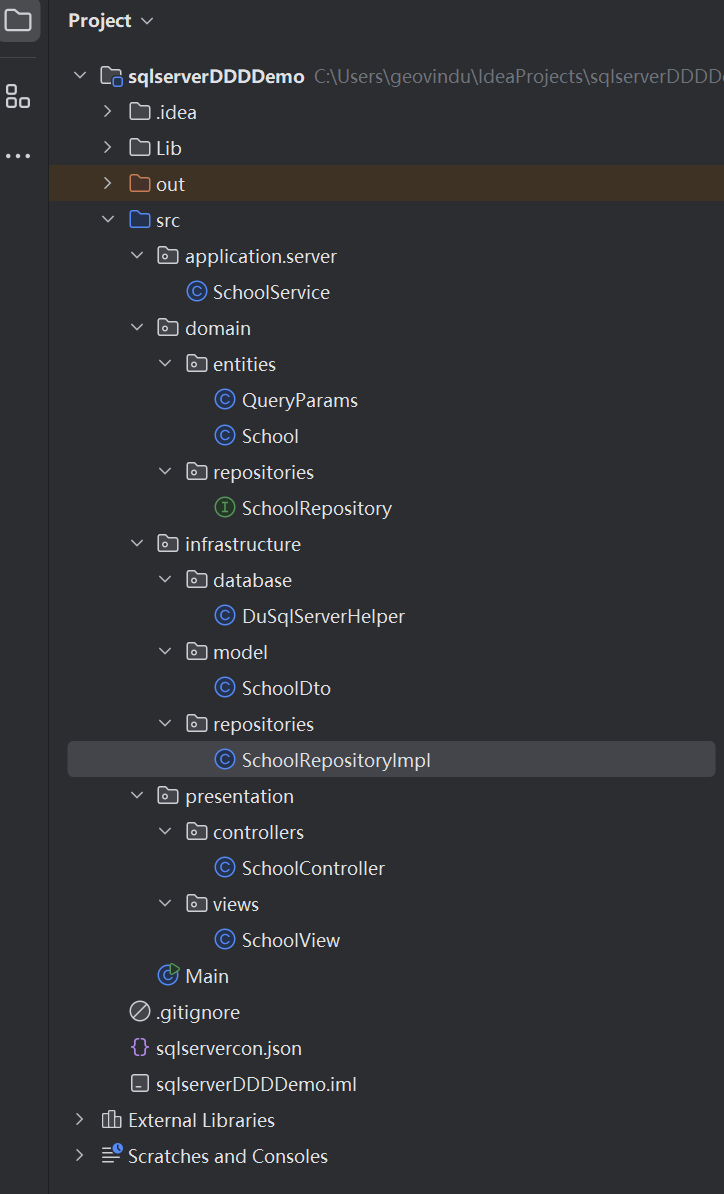Image resolution: width=724 pixels, height=1194 pixels.
Task: Select the SchoolDto class
Action: 286,688
